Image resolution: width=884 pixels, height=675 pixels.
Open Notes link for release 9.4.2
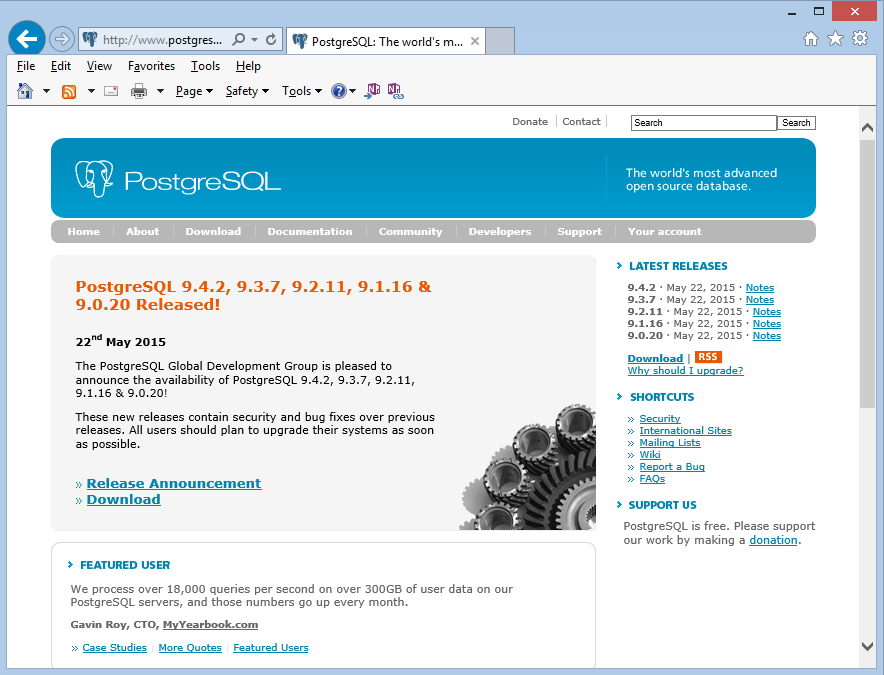(x=759, y=288)
